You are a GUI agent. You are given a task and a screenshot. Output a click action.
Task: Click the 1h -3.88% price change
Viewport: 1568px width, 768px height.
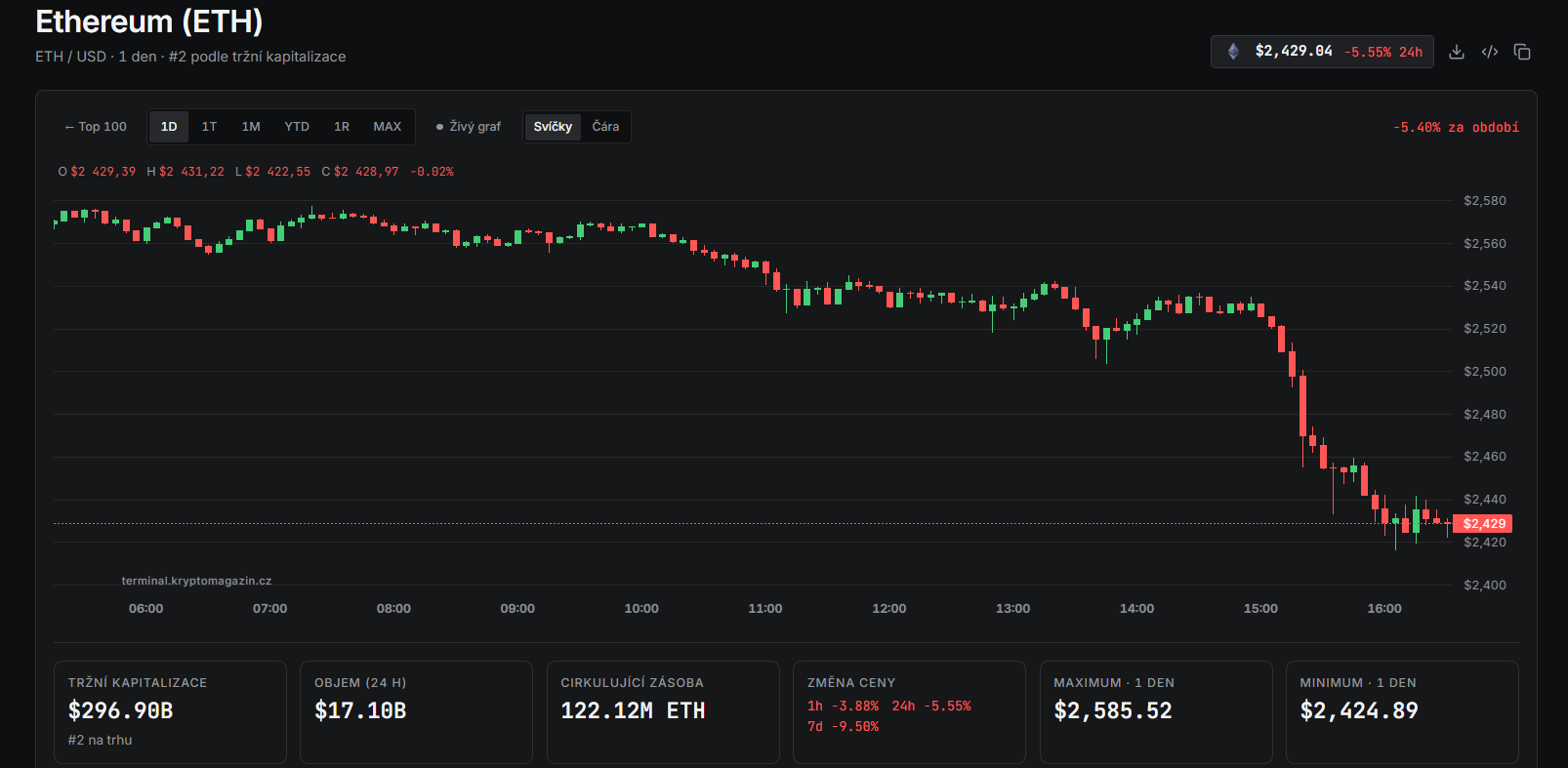pos(843,707)
